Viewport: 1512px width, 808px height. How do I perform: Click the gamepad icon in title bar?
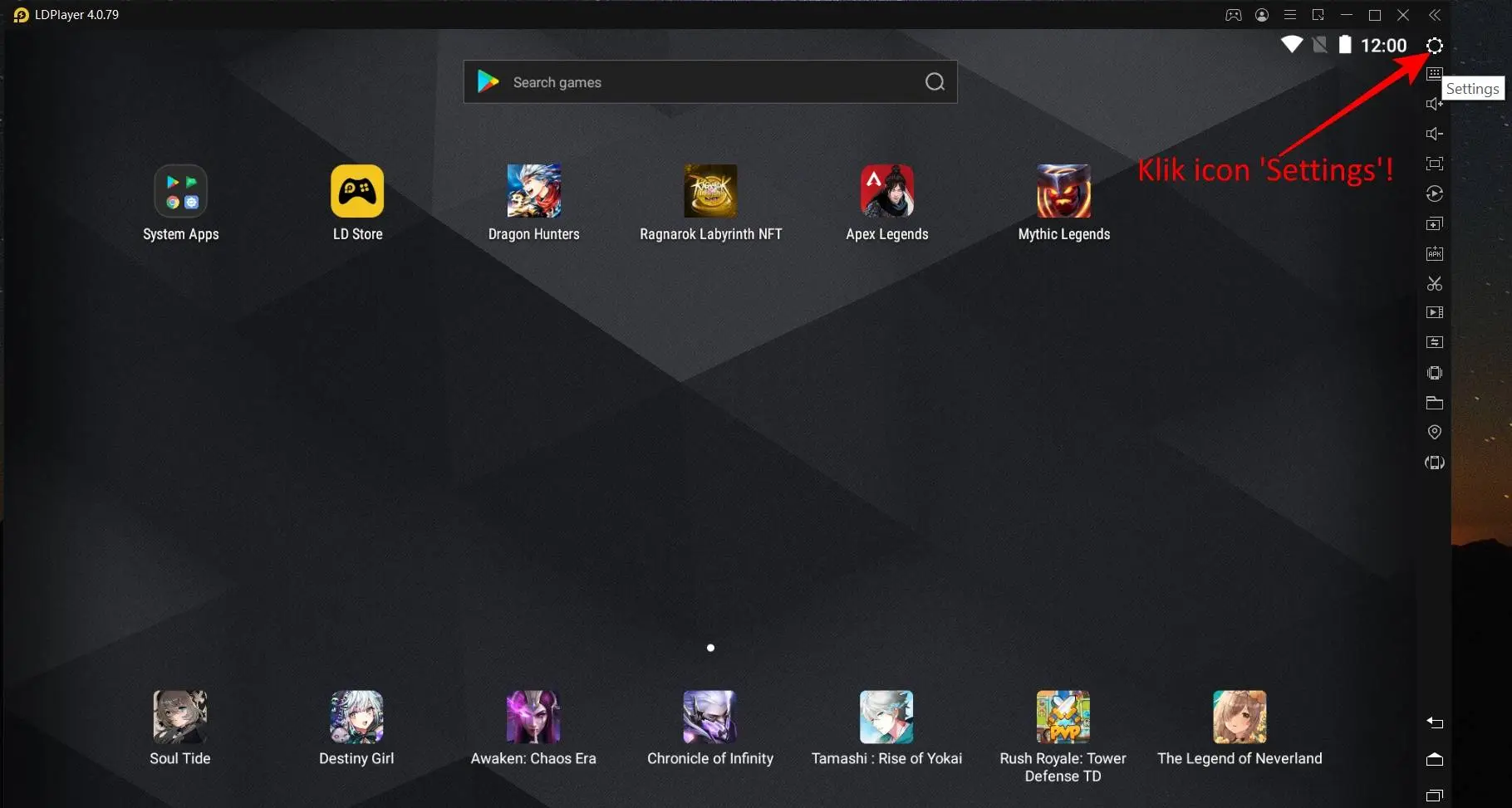pos(1234,15)
